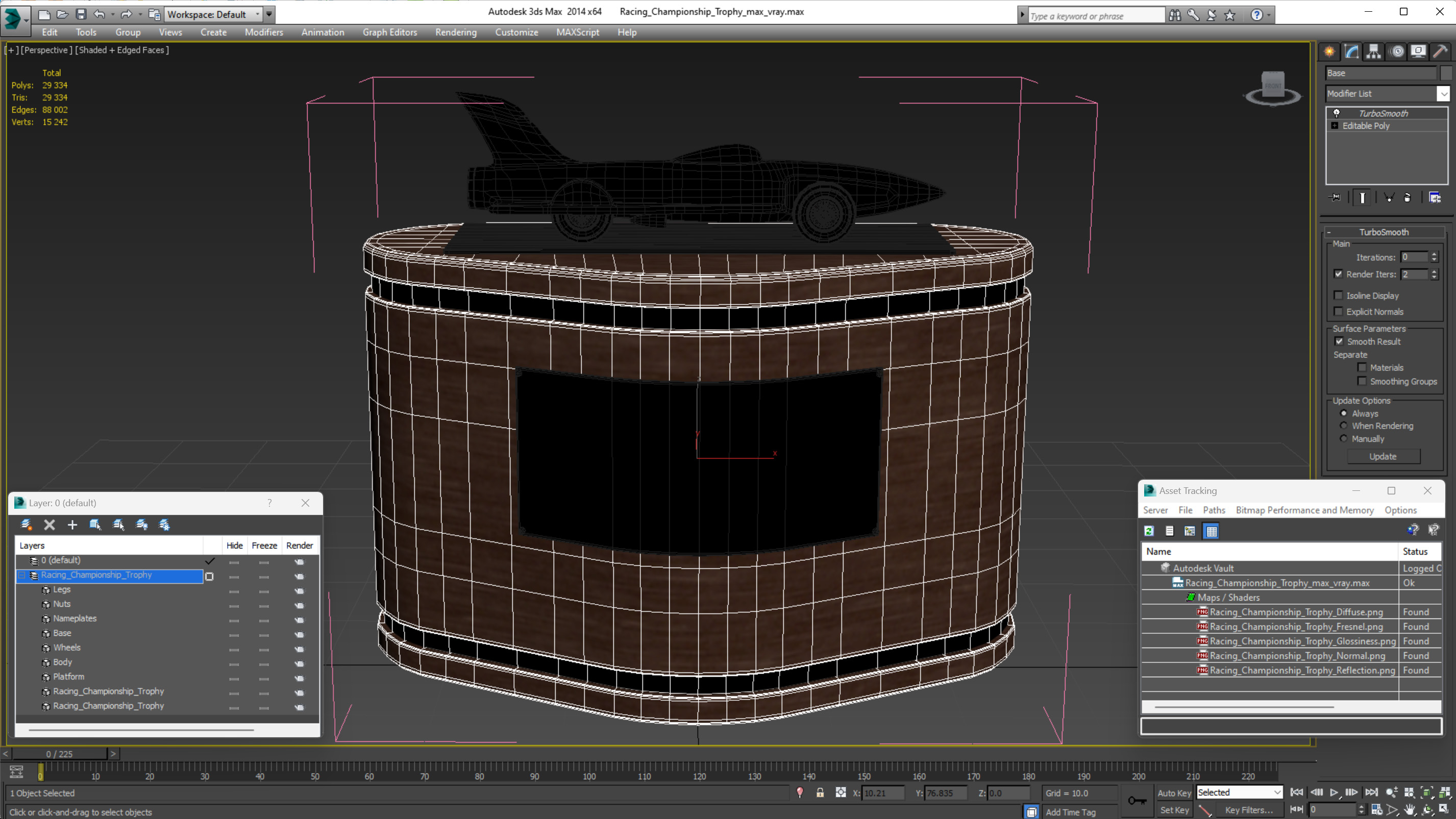The height and width of the screenshot is (819, 1456).
Task: Open the Modifiers menu
Action: [x=263, y=32]
